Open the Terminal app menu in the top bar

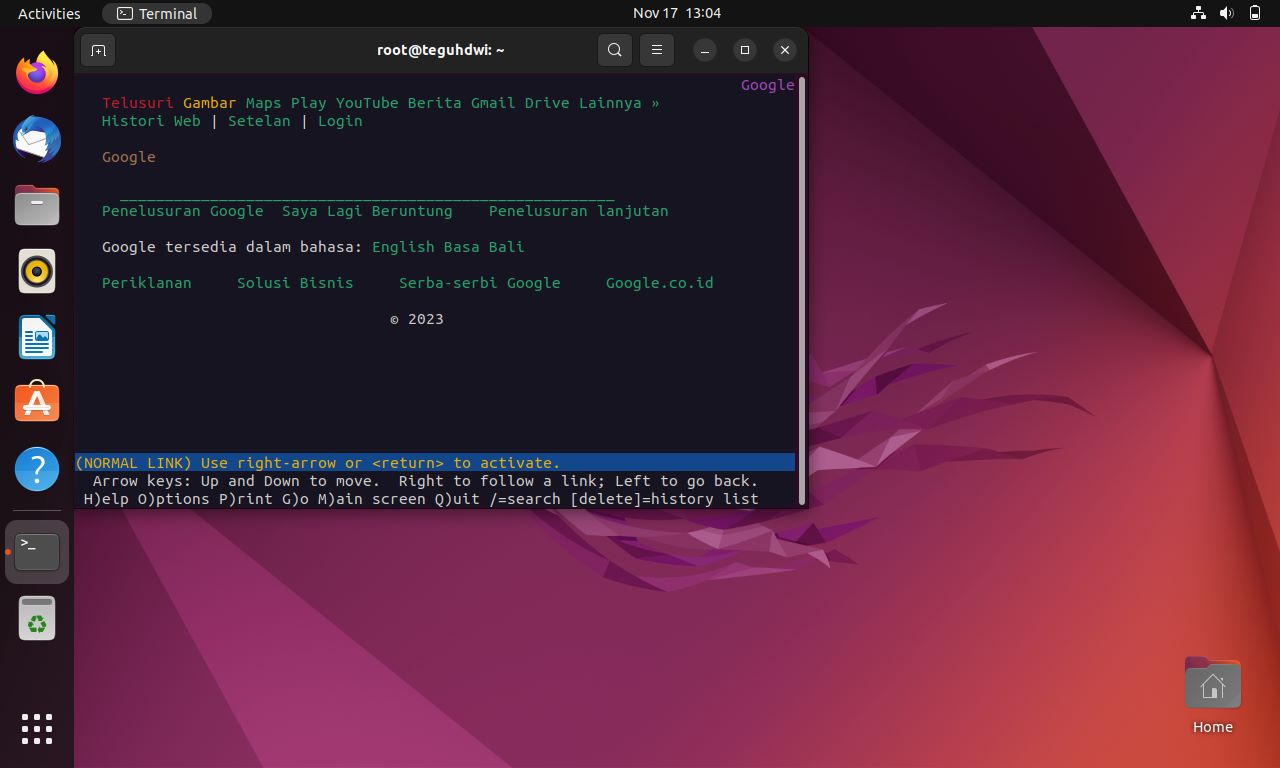(x=157, y=13)
